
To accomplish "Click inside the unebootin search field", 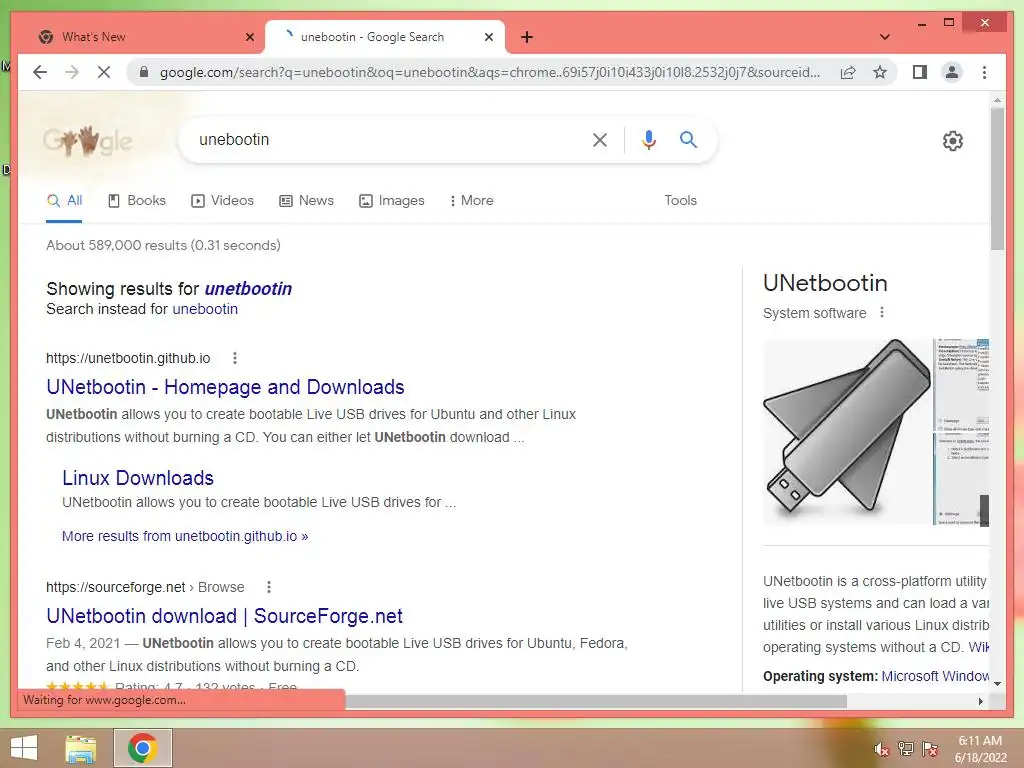I will pos(389,140).
